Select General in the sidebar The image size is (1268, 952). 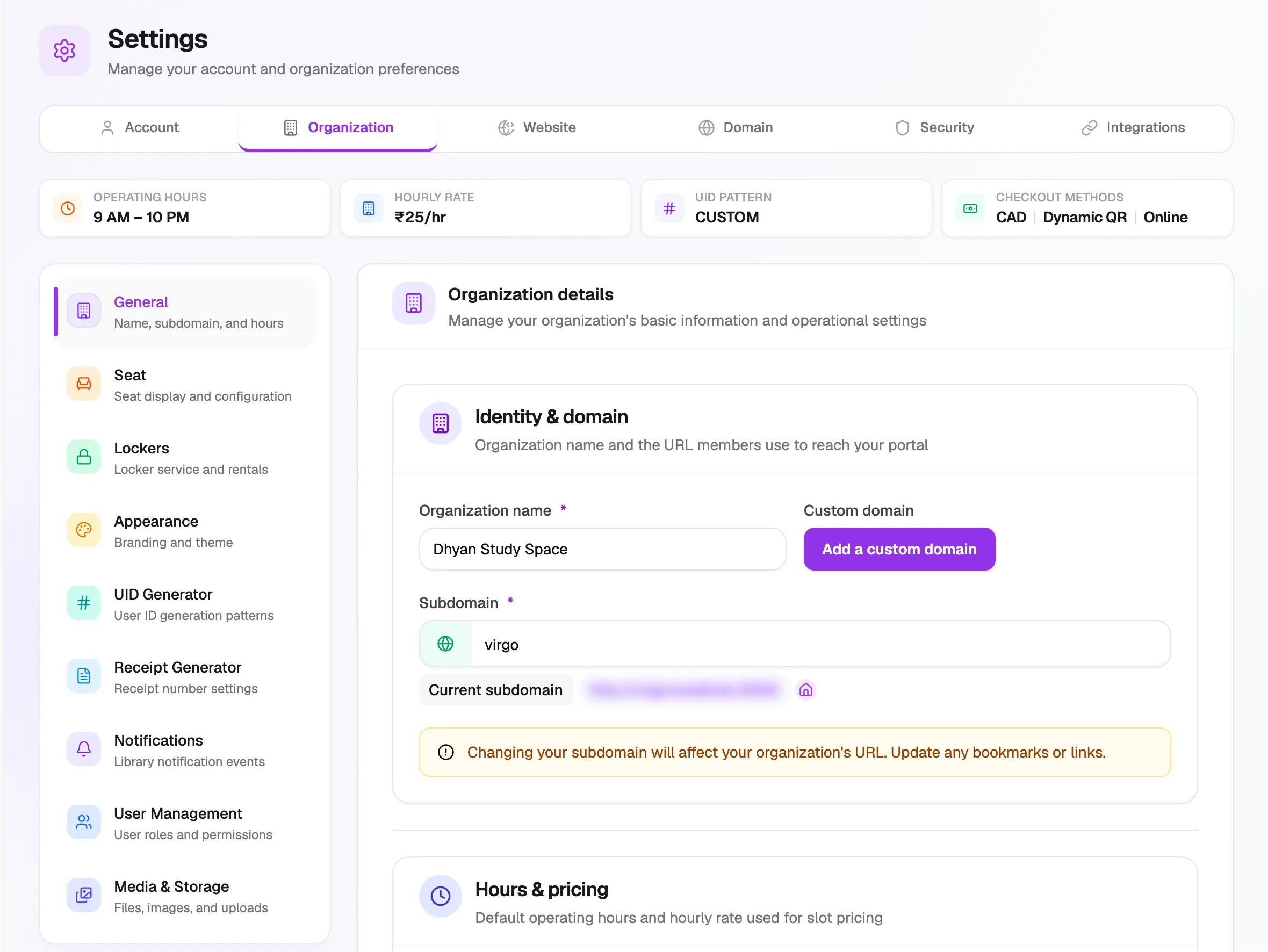pyautogui.click(x=186, y=312)
